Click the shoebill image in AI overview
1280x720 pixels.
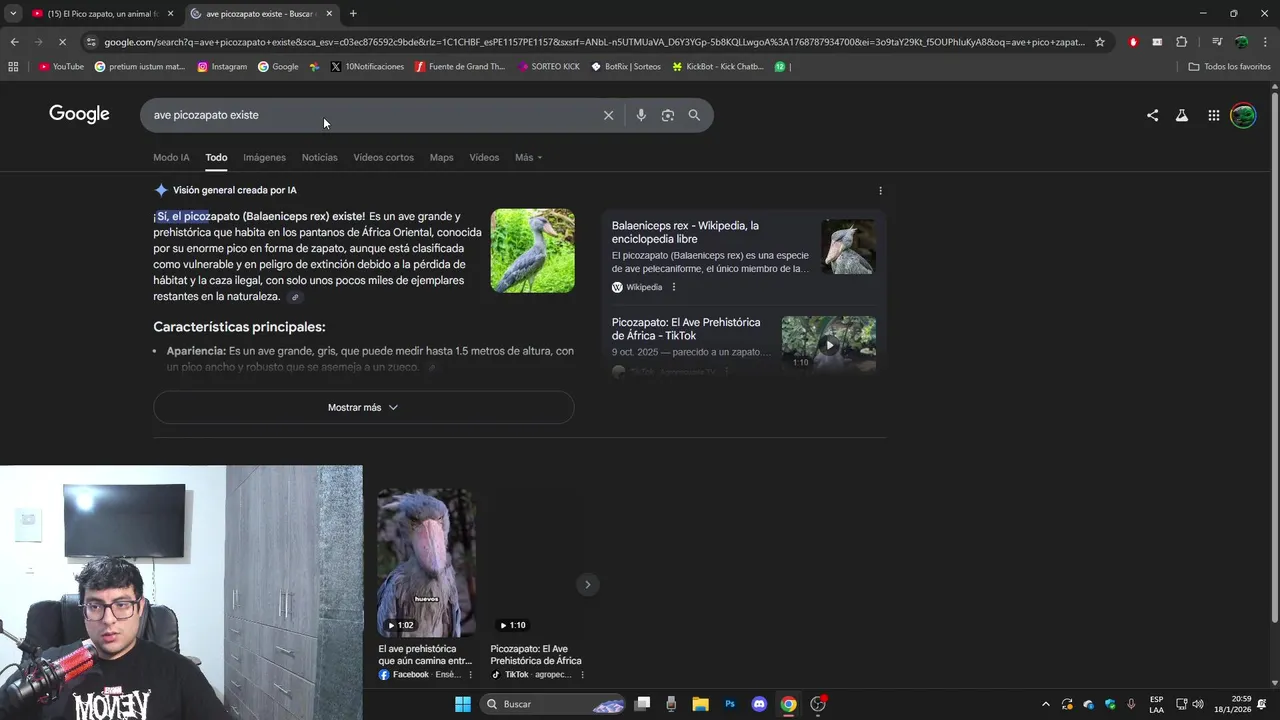[532, 251]
